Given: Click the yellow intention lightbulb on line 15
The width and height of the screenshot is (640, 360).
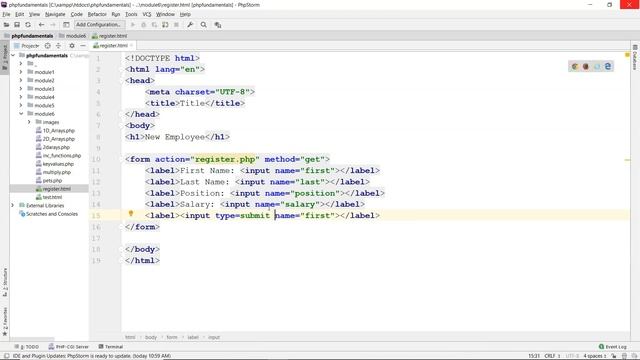Looking at the screenshot, I should [x=131, y=213].
